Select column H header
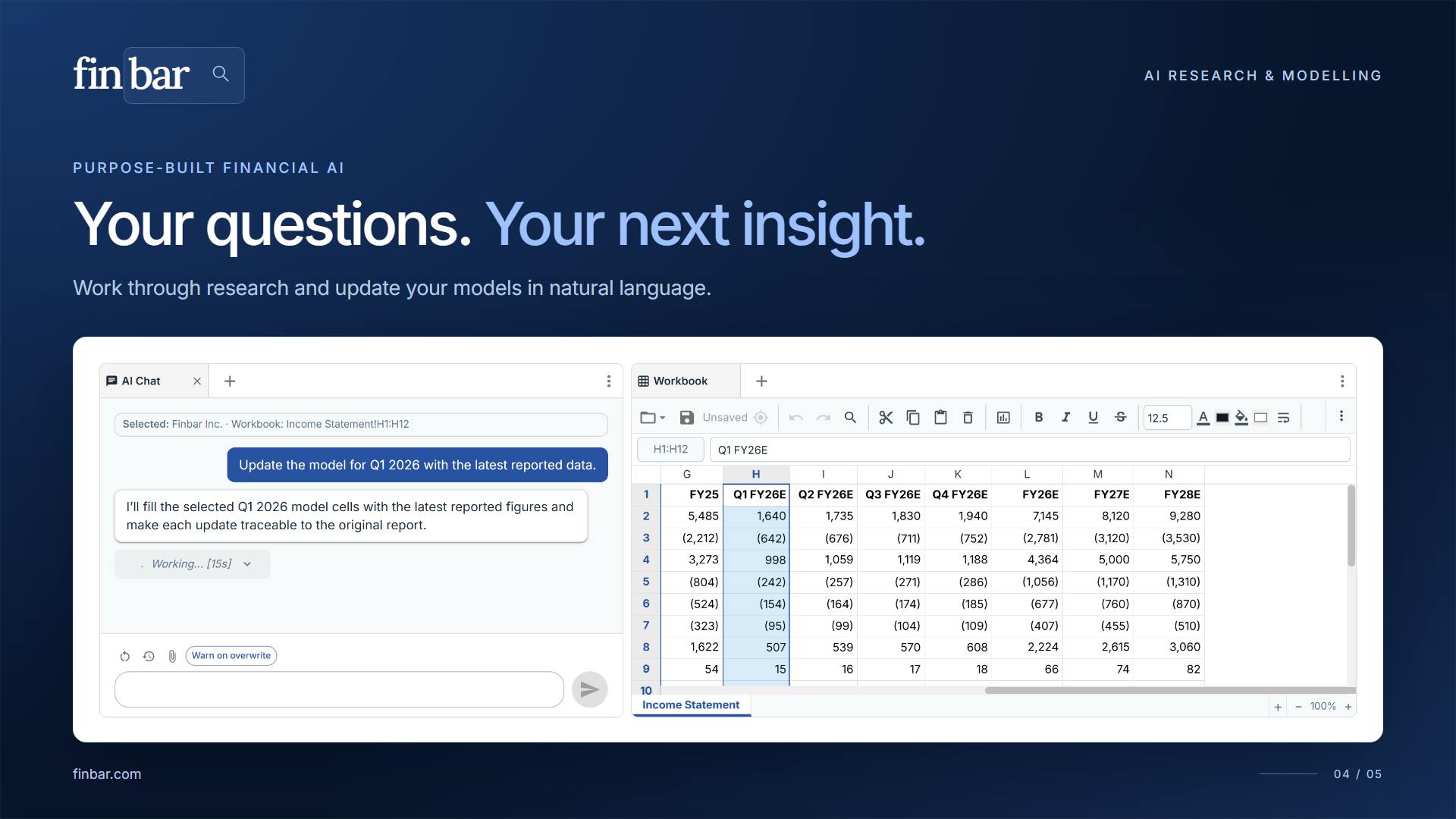 pos(756,475)
